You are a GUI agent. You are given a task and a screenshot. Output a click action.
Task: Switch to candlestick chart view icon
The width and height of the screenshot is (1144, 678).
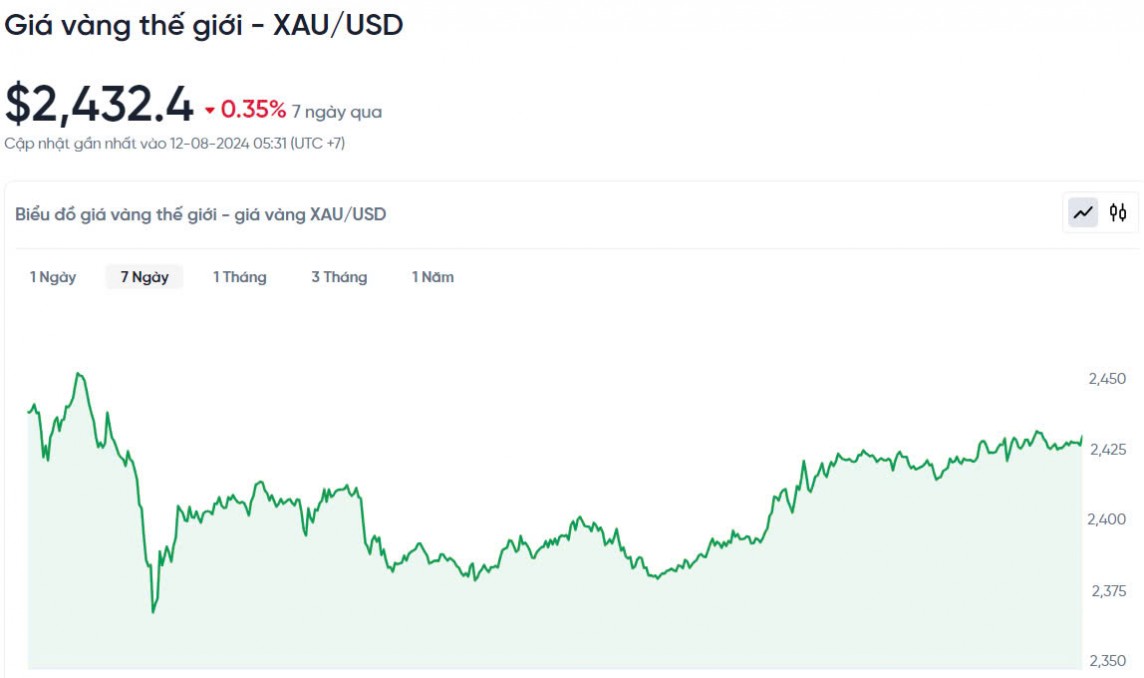(x=1118, y=212)
